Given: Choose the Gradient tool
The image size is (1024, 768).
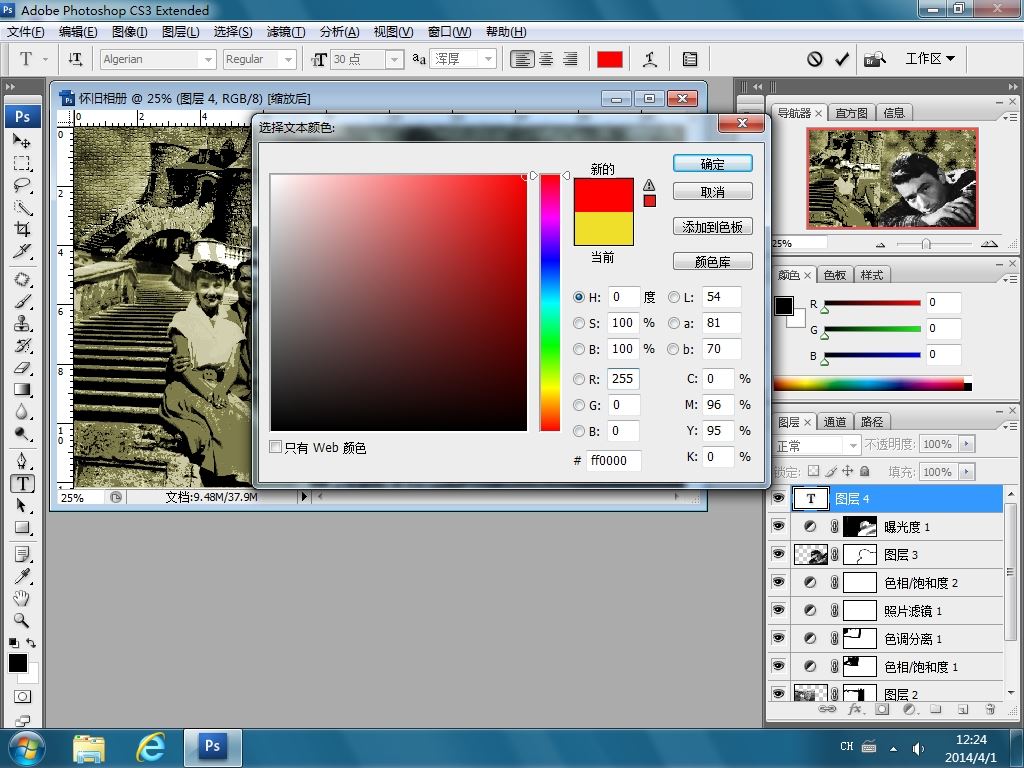Looking at the screenshot, I should pos(22,390).
